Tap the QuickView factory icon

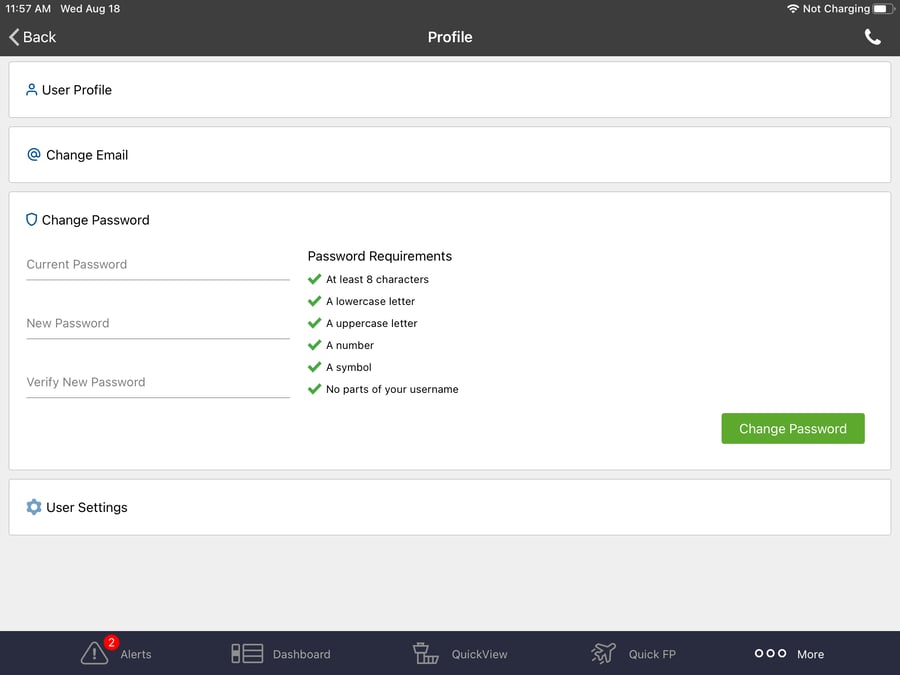425,652
